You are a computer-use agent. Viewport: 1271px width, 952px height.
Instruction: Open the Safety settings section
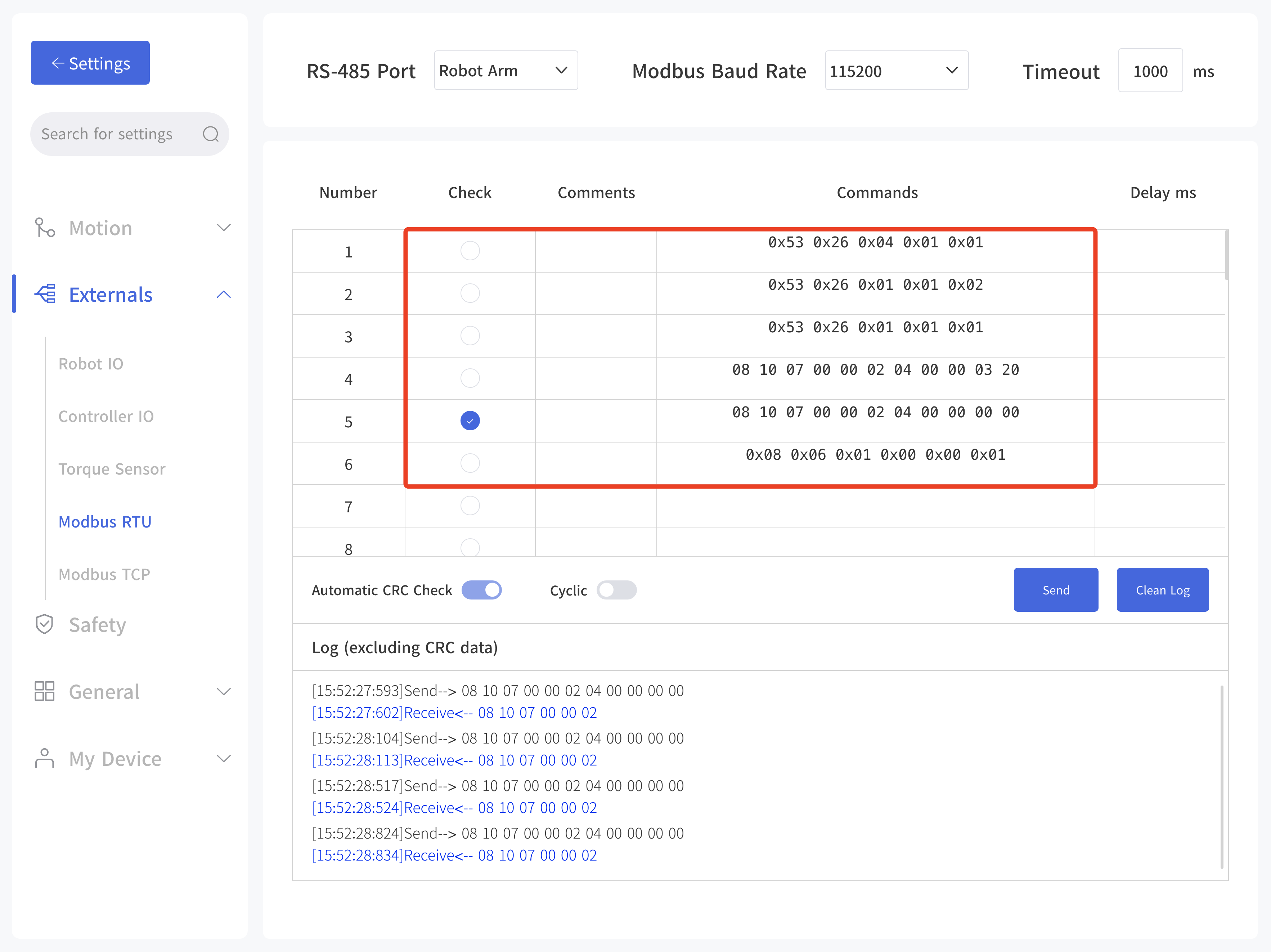[x=97, y=624]
